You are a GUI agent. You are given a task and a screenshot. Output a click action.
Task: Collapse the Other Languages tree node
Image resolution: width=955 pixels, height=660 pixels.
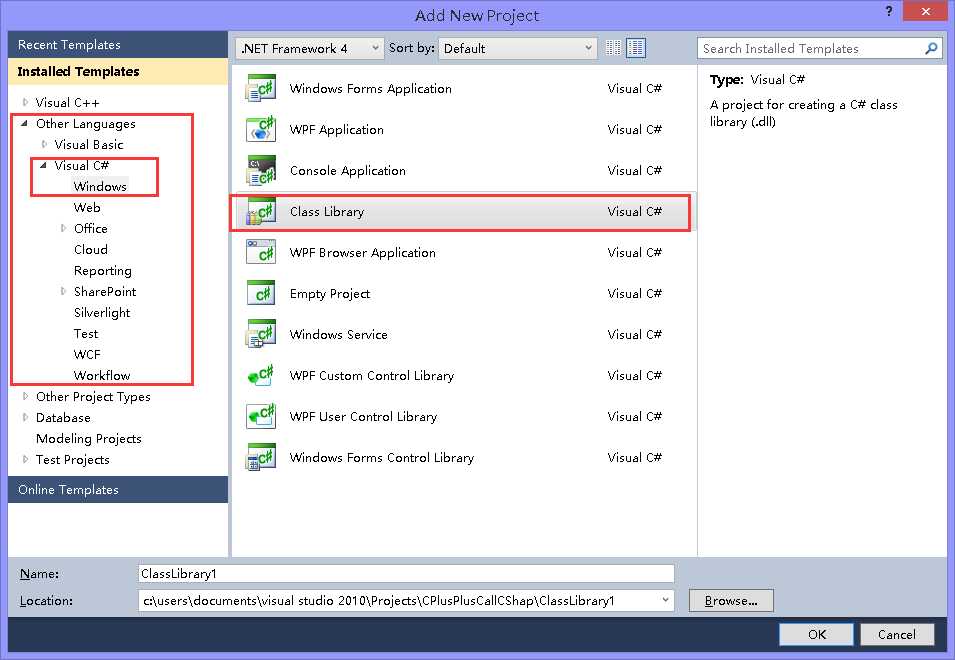pos(25,124)
